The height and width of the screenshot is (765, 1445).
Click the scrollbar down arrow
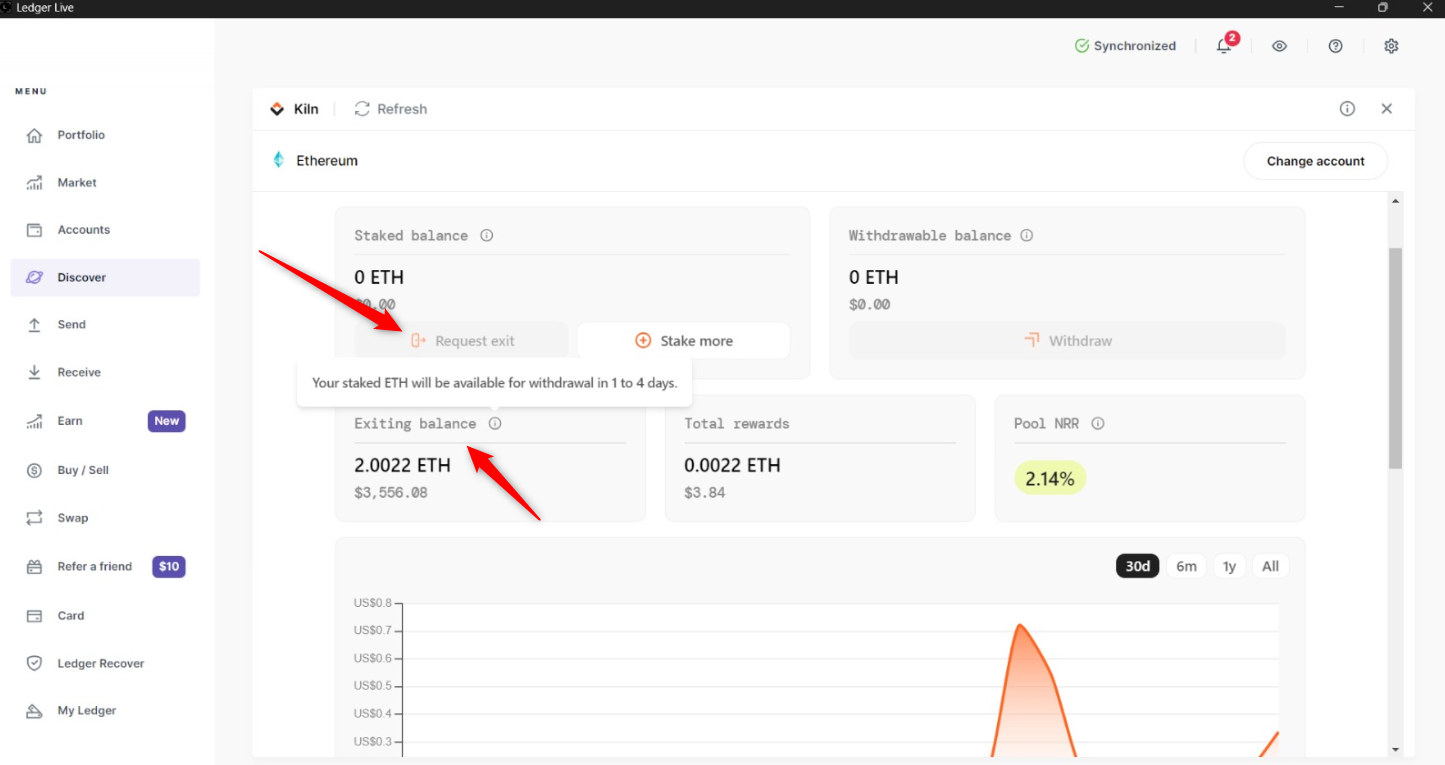(x=1396, y=749)
